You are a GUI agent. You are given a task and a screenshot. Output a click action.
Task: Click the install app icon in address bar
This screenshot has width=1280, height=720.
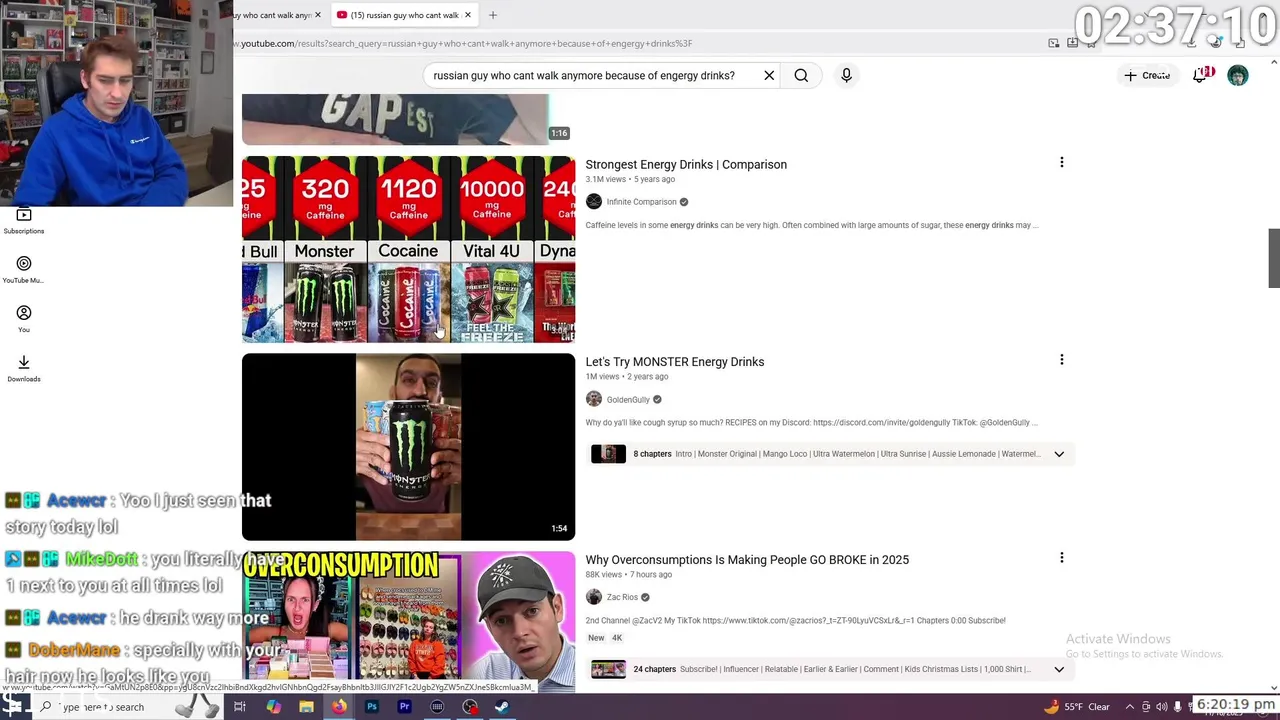click(1073, 43)
